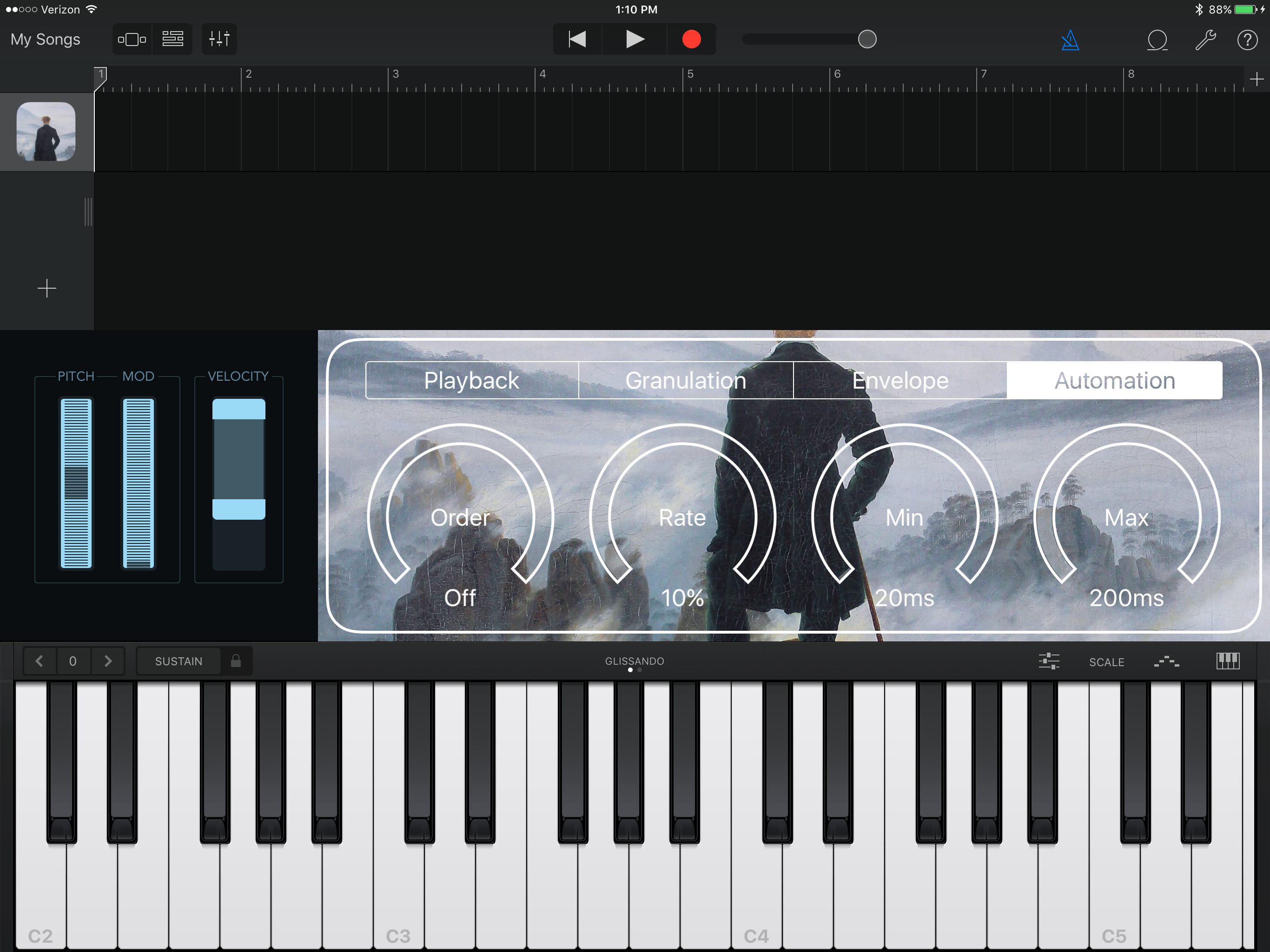Open the loop browser icon
Image resolution: width=1270 pixels, height=952 pixels.
1157,40
